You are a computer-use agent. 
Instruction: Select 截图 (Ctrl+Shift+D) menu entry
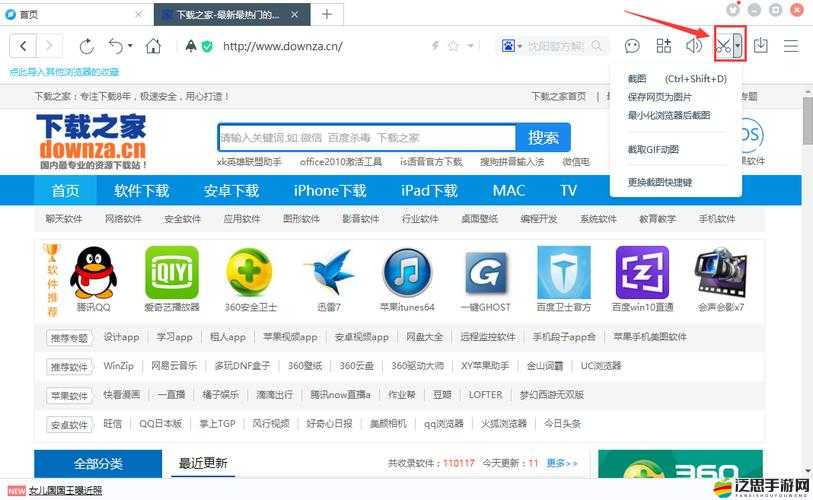(x=677, y=79)
